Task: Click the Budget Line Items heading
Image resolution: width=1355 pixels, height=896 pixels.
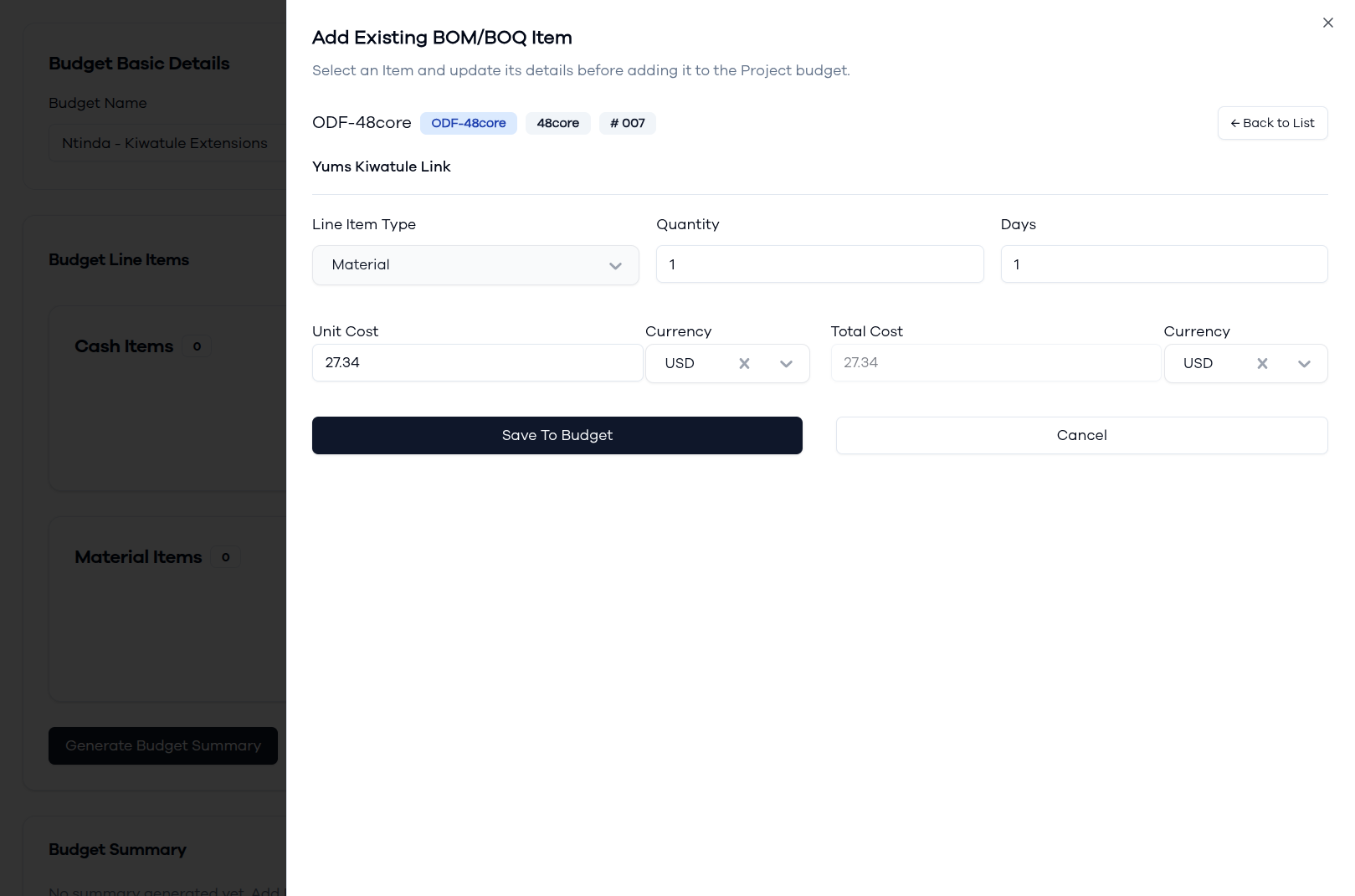Action: point(119,259)
